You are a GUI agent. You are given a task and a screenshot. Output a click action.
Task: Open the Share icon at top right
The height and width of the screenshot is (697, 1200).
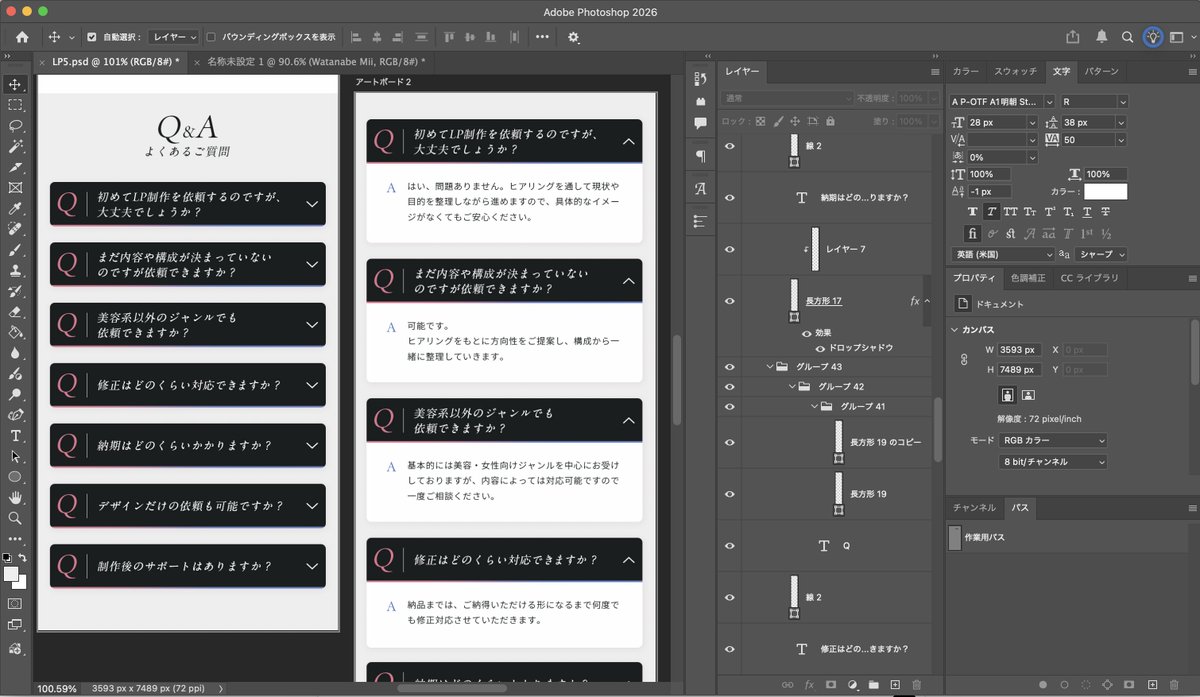(x=1073, y=37)
